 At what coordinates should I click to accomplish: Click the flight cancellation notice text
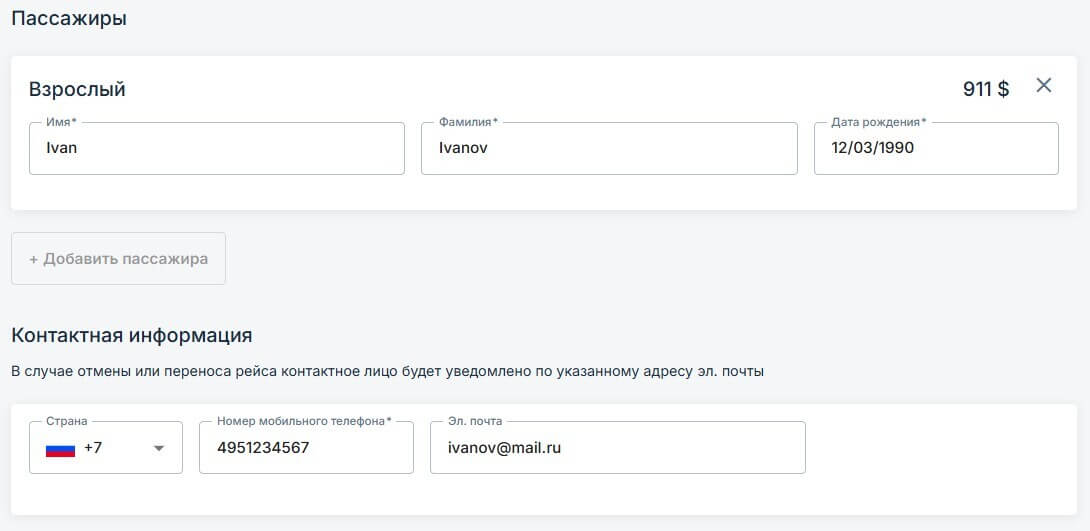[388, 372]
